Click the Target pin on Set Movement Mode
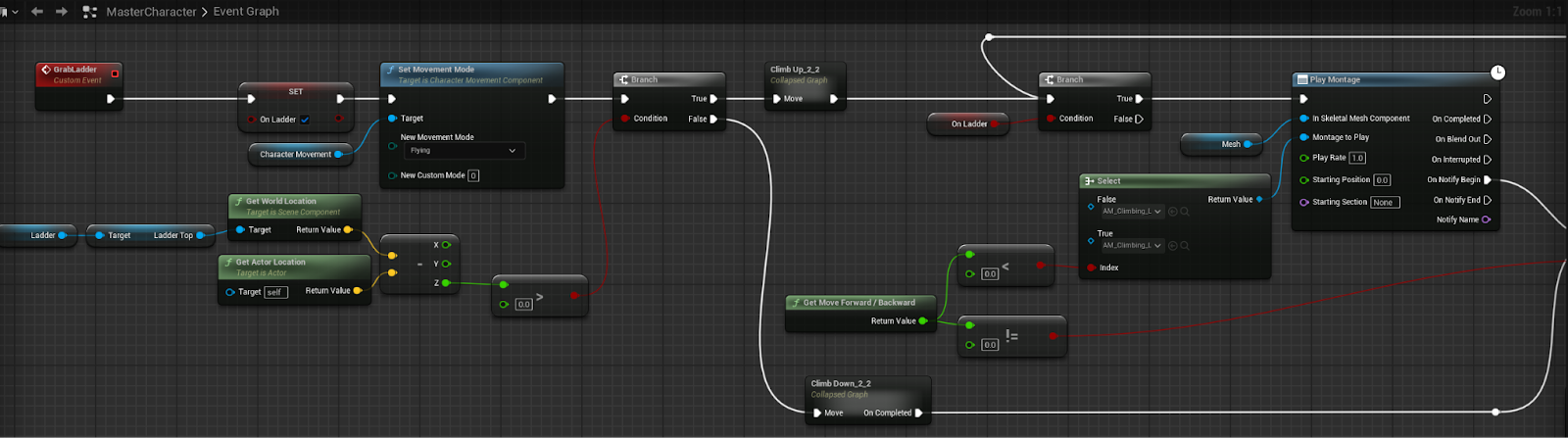Image resolution: width=1568 pixels, height=438 pixels. tap(392, 119)
